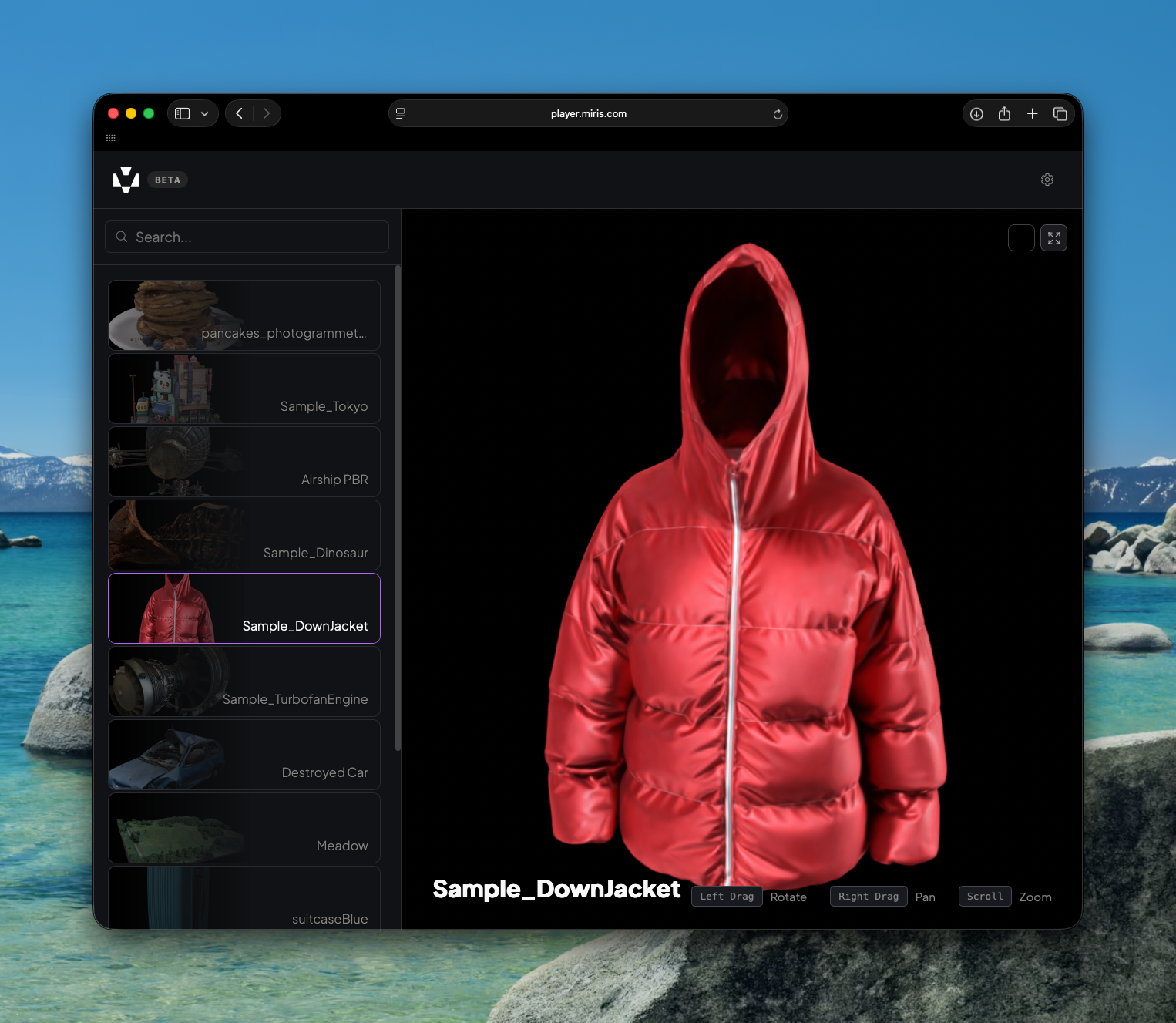Click the Miris logo in the header
Viewport: 1176px width, 1023px height.
pos(126,180)
